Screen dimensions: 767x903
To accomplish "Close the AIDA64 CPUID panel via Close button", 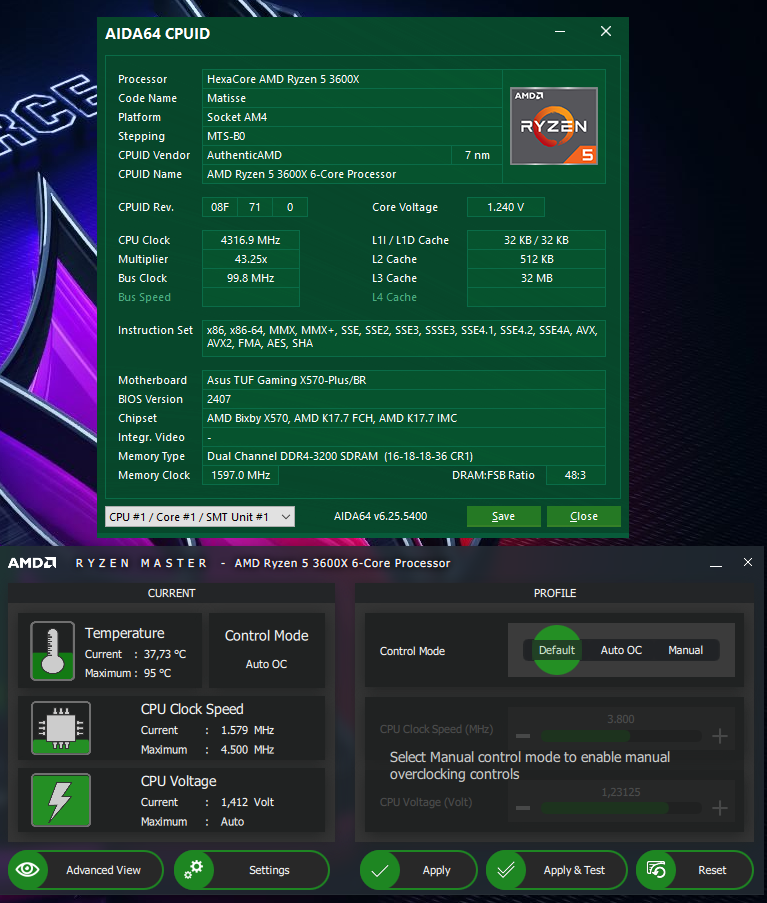I will click(583, 516).
